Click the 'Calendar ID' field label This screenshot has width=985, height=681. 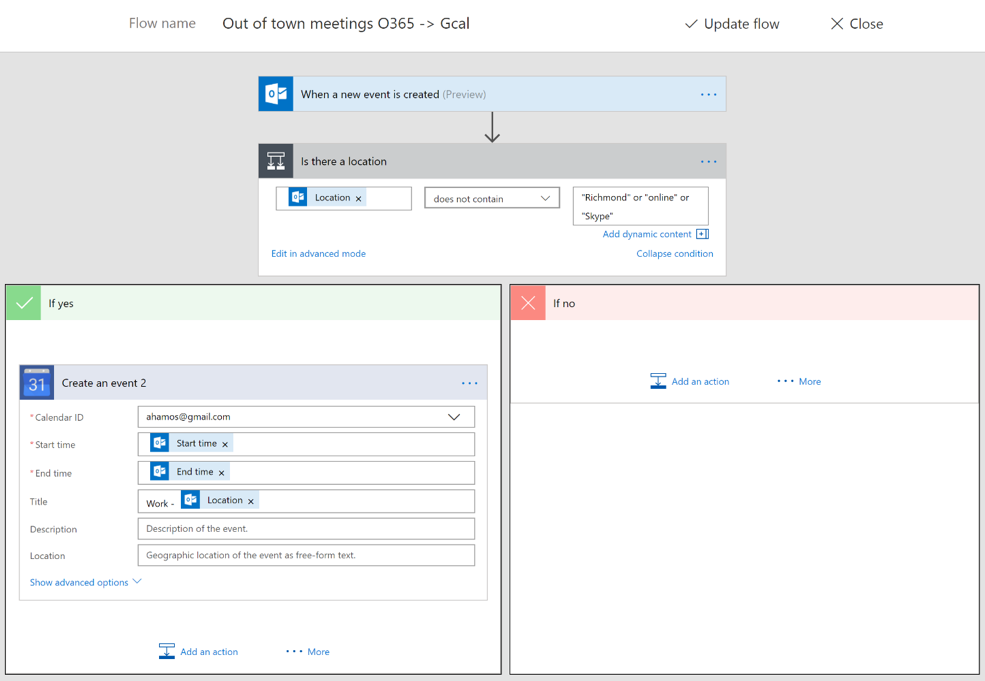pos(59,418)
